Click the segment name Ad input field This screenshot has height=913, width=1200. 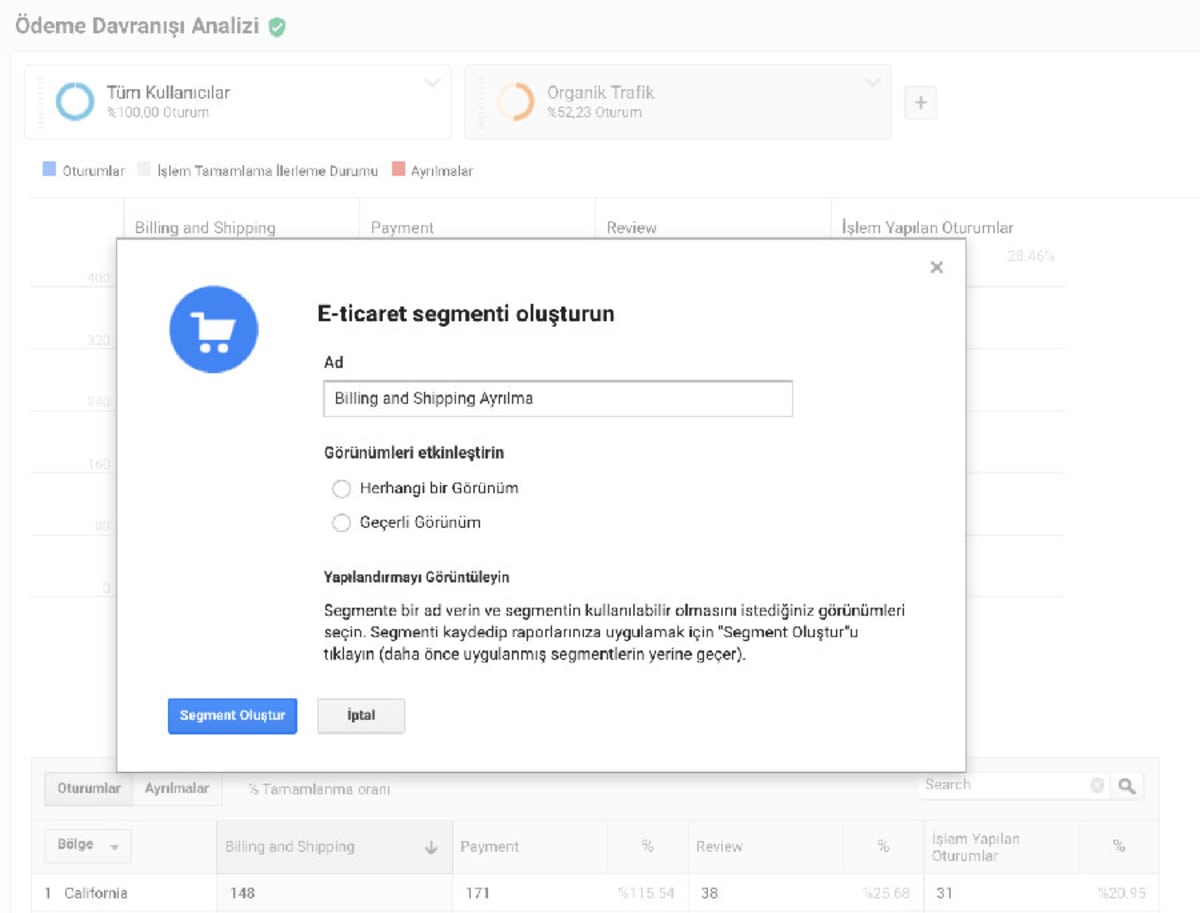coord(558,398)
